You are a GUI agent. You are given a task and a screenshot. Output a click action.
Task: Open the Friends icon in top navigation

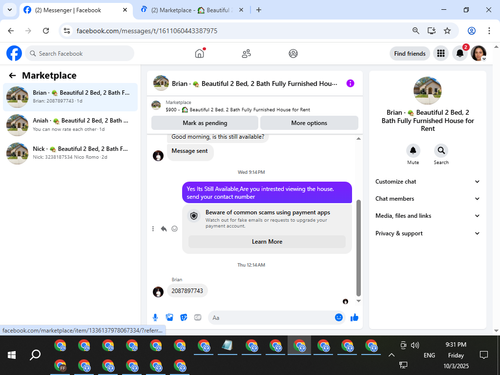[246, 53]
